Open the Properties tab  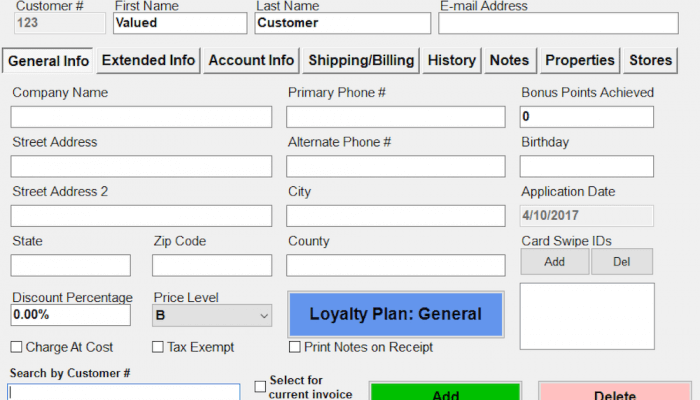coord(579,60)
